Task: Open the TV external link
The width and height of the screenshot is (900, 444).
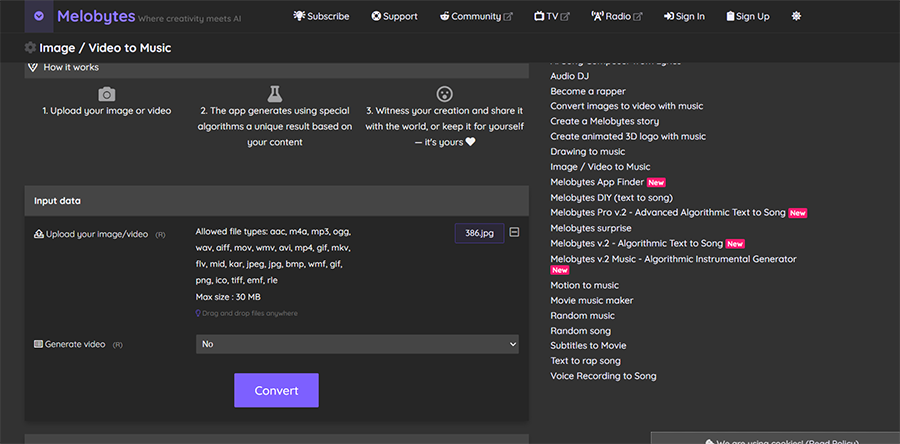Action: (552, 16)
